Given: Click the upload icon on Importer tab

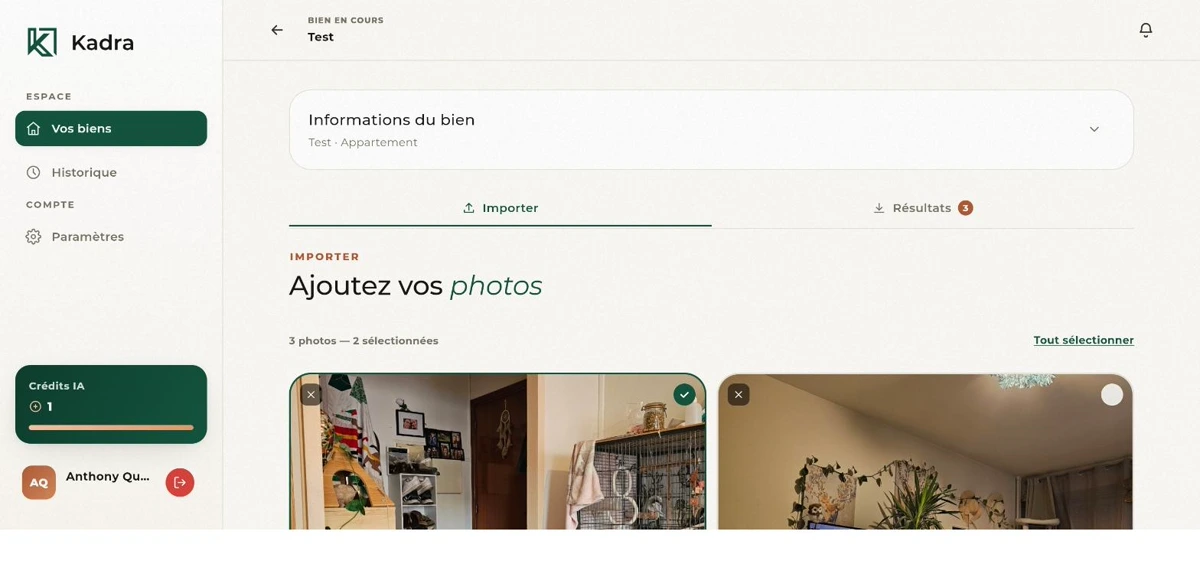Looking at the screenshot, I should pyautogui.click(x=468, y=208).
